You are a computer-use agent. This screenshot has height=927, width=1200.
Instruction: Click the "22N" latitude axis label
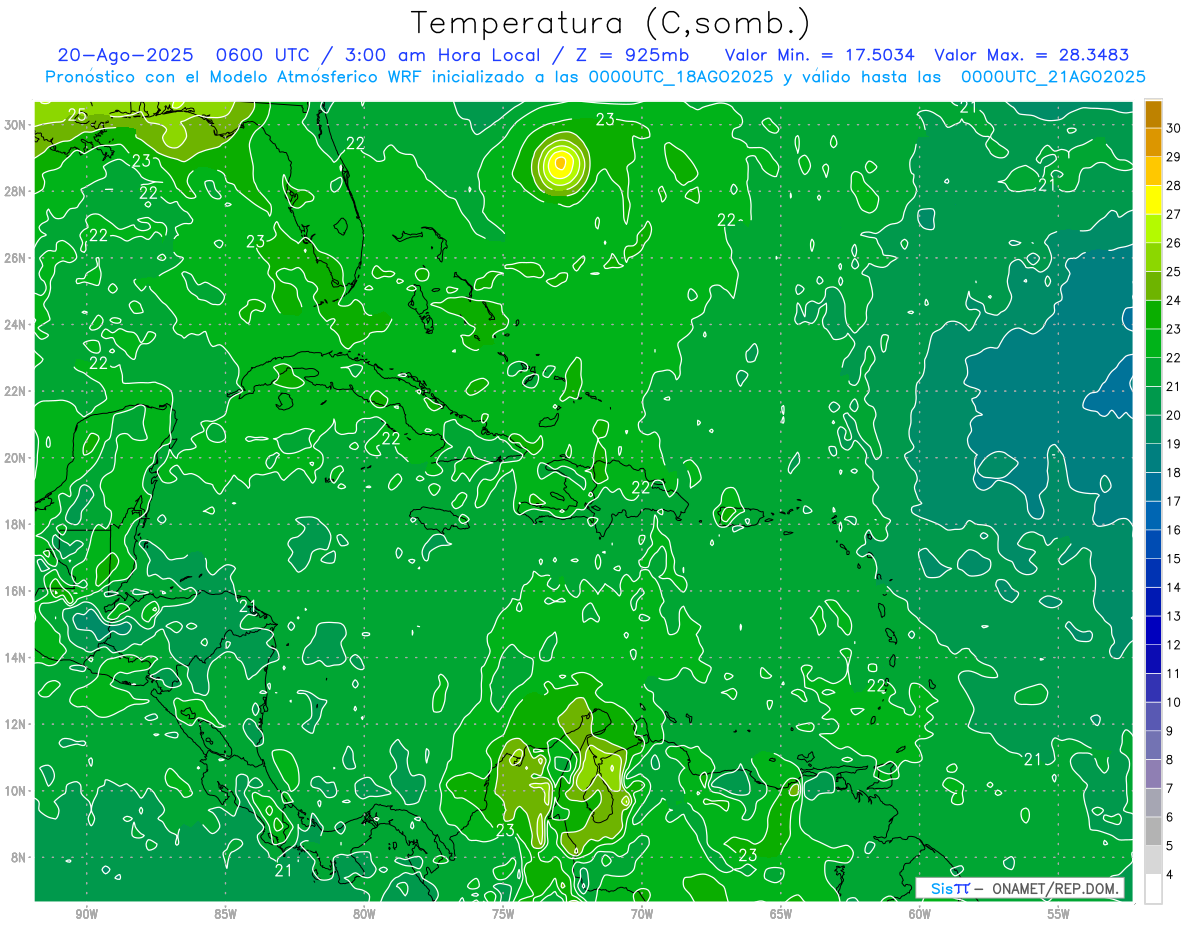pyautogui.click(x=16, y=391)
